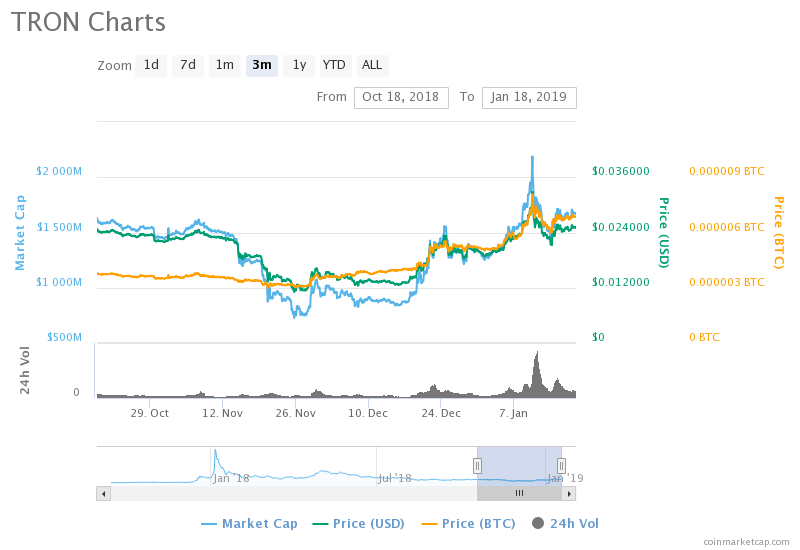800x550 pixels.
Task: Show ALL time chart data
Action: click(x=372, y=65)
